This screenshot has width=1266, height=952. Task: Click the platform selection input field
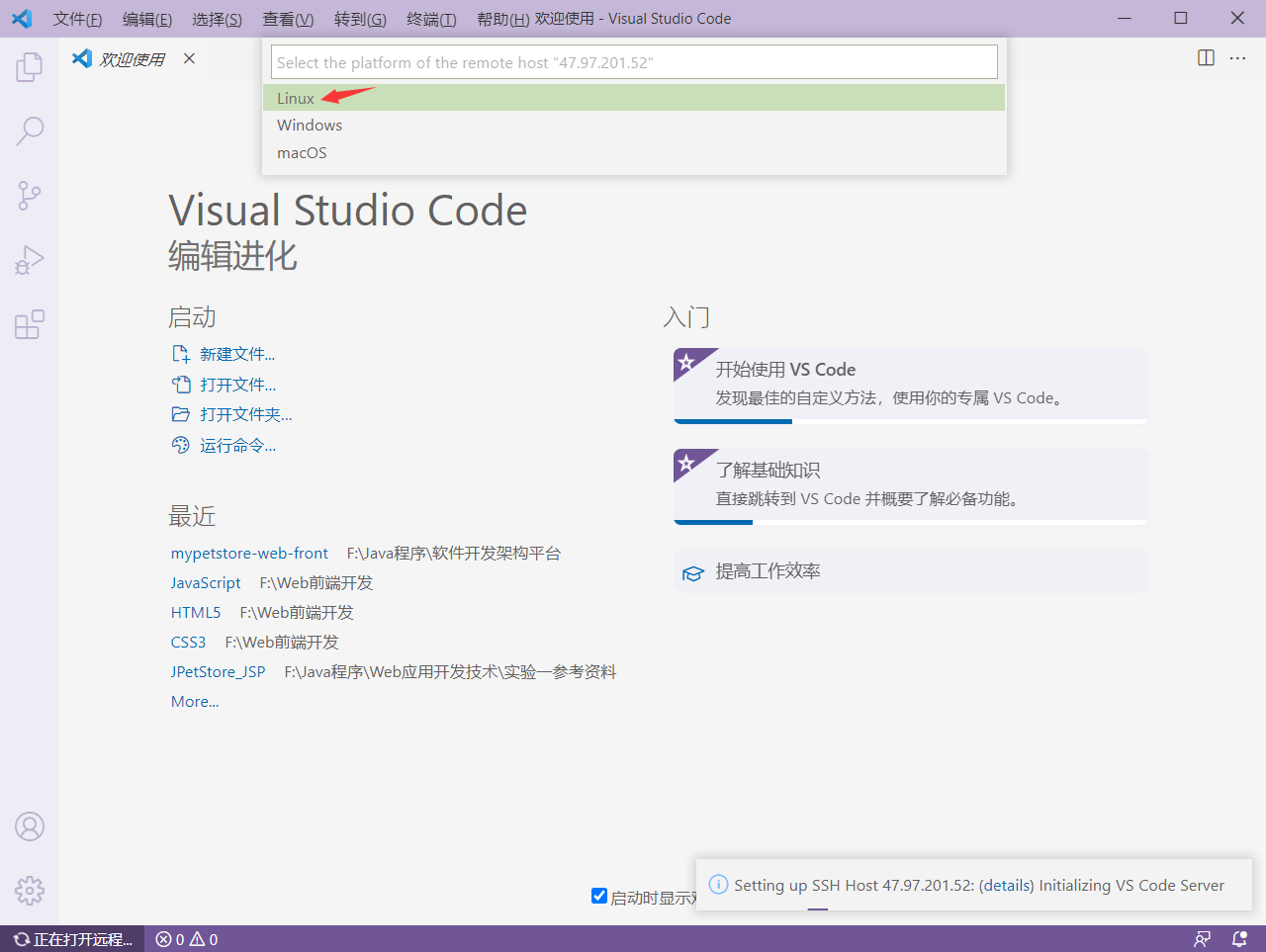[x=634, y=62]
